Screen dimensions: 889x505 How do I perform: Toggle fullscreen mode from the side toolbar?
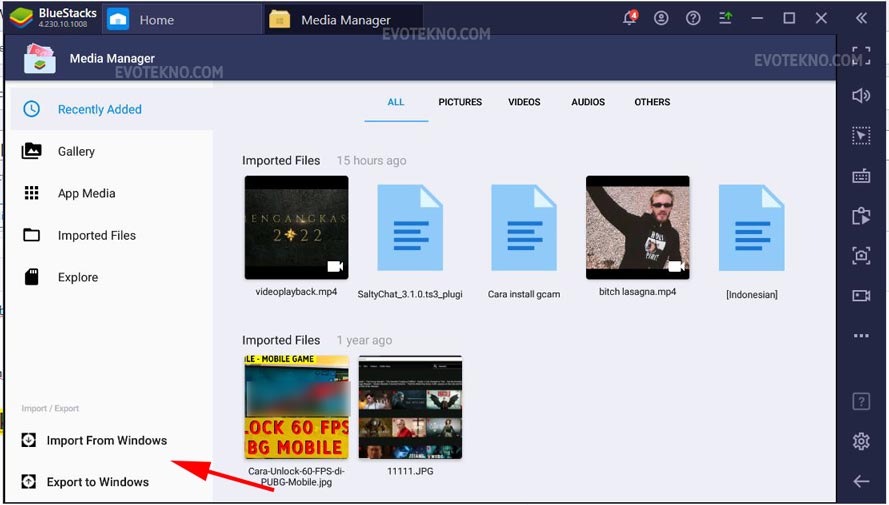coord(861,55)
